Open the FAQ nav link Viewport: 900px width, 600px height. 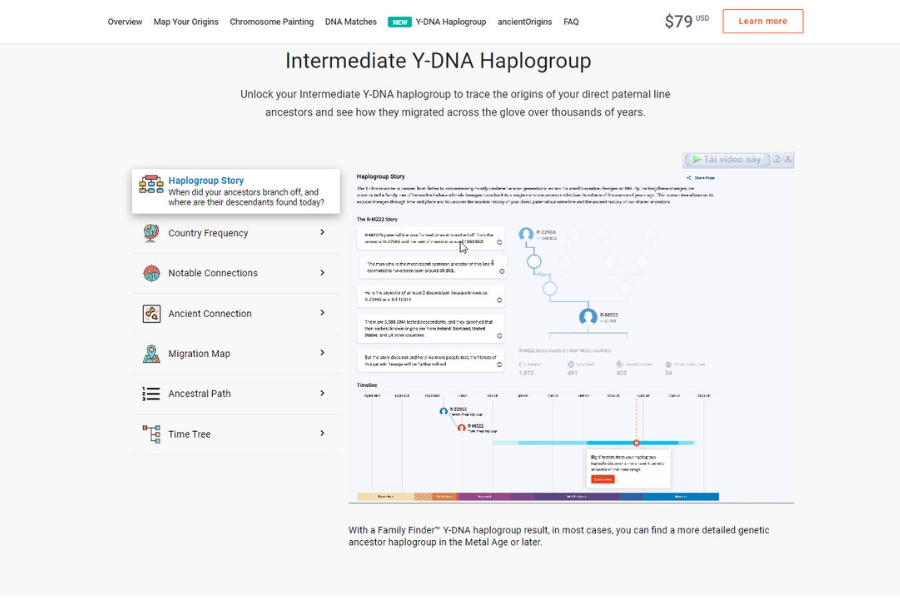coord(571,22)
